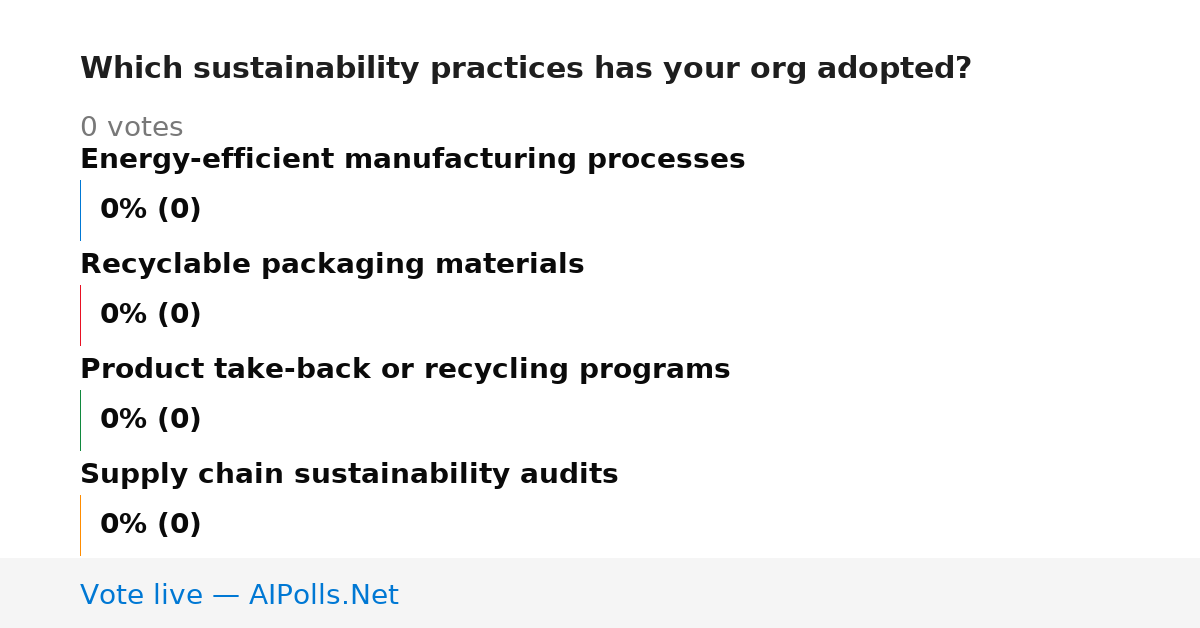Click the orange bar for Supply chain audits
Viewport: 1200px width, 628px height.
[x=80, y=525]
